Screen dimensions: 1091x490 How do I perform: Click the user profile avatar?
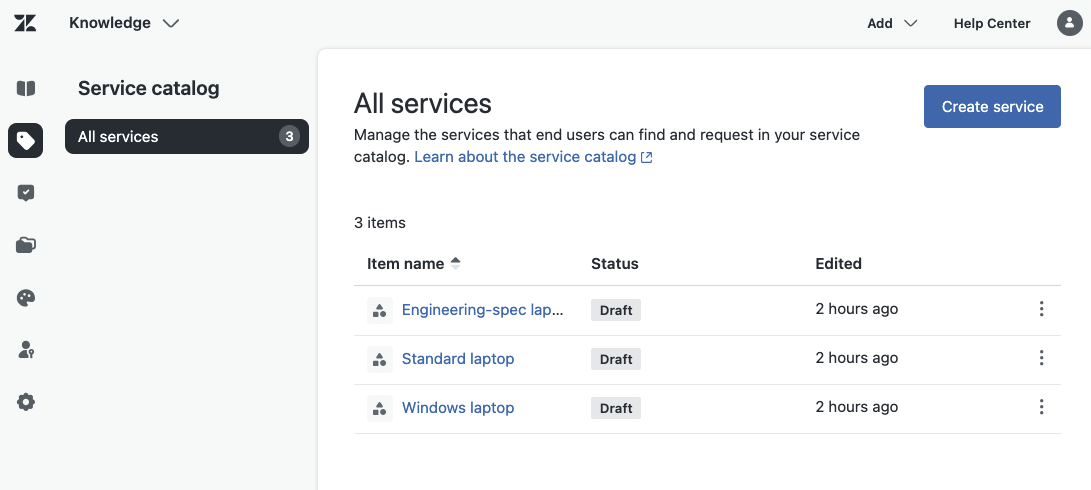coord(1069,23)
